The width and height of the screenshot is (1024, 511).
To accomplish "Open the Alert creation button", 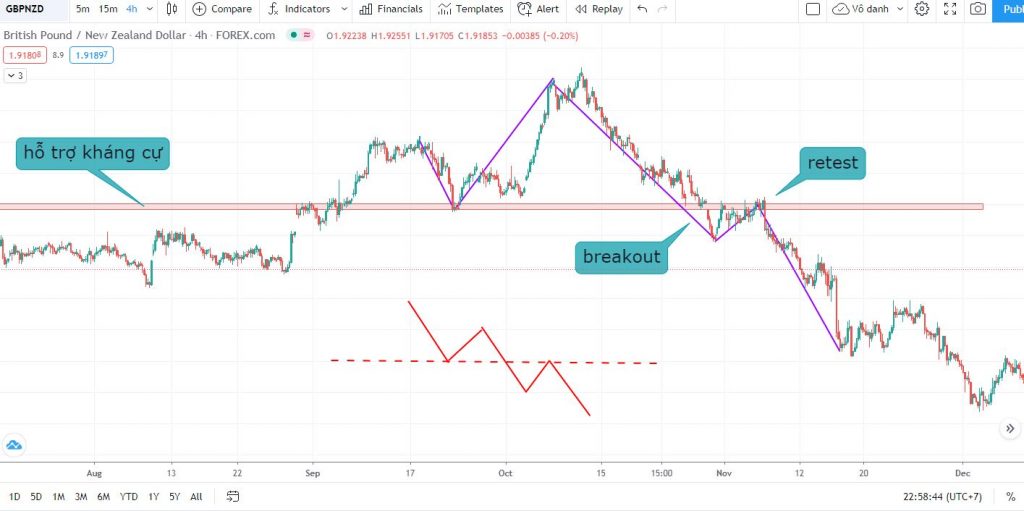I will click(538, 9).
